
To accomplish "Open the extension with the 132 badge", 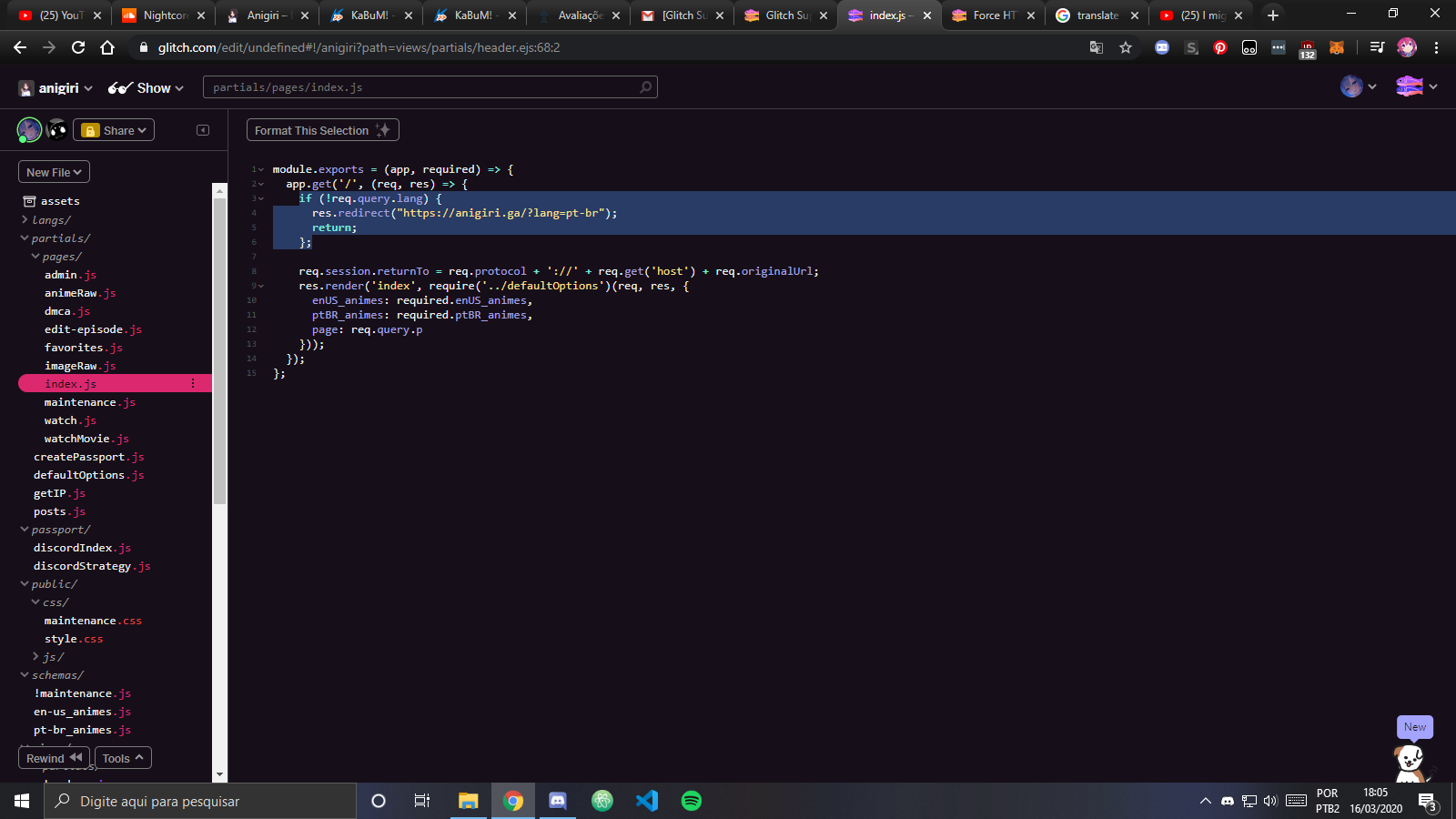I will (x=1308, y=49).
